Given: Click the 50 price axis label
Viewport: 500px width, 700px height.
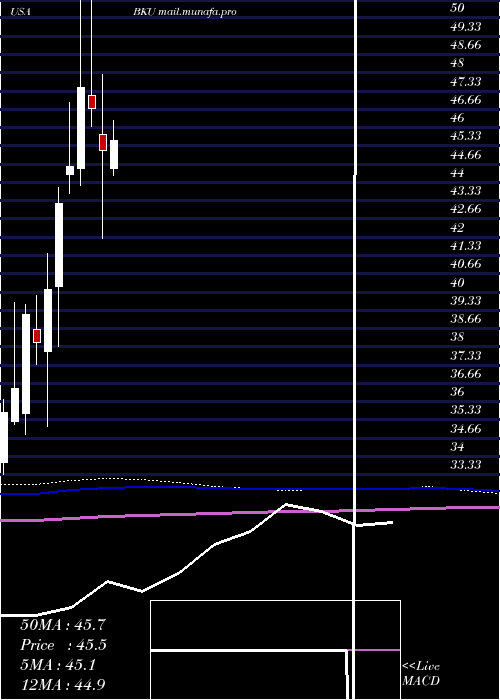Looking at the screenshot, I should [x=458, y=8].
